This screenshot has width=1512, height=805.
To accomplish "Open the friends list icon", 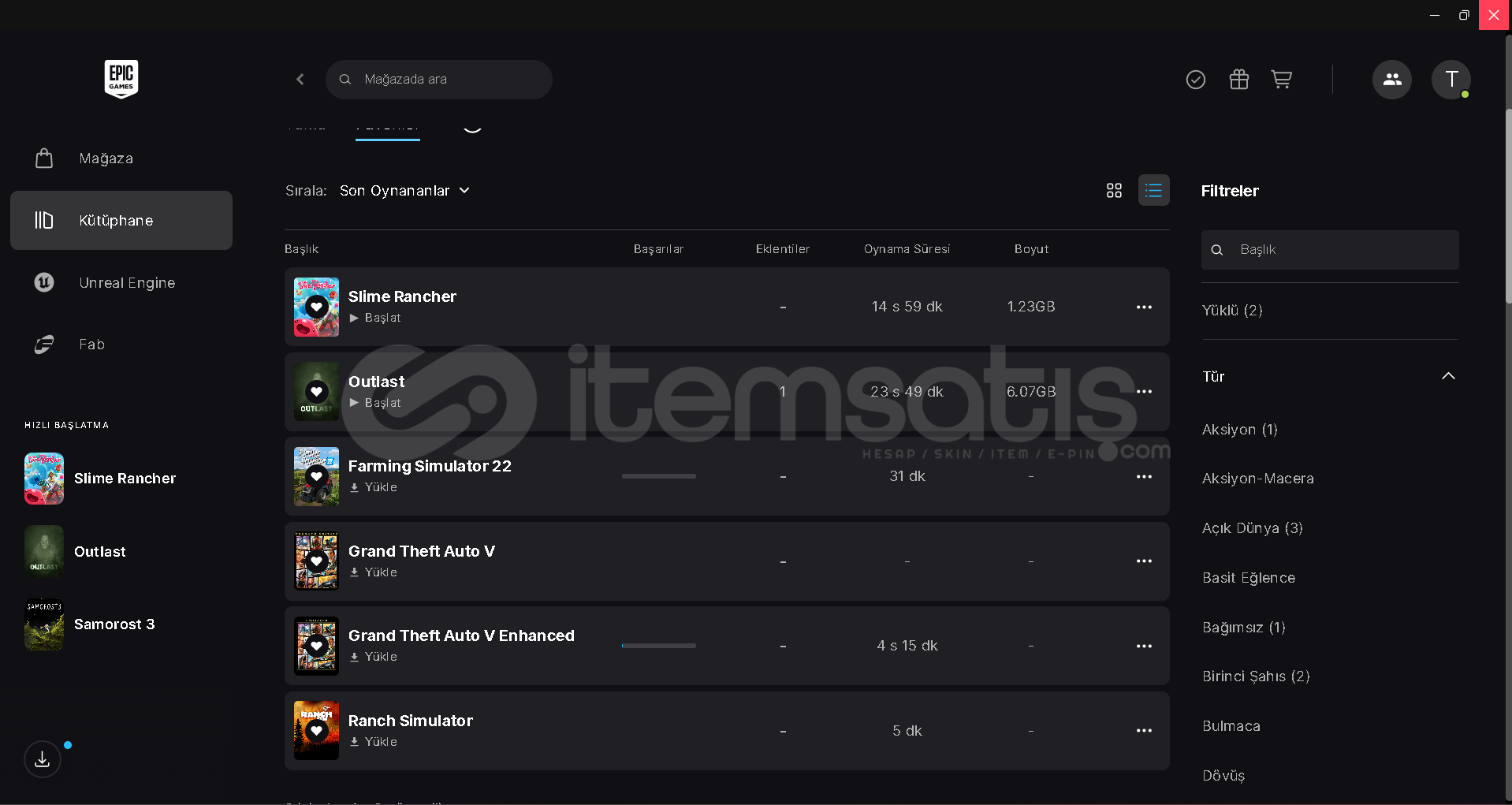I will point(1392,80).
